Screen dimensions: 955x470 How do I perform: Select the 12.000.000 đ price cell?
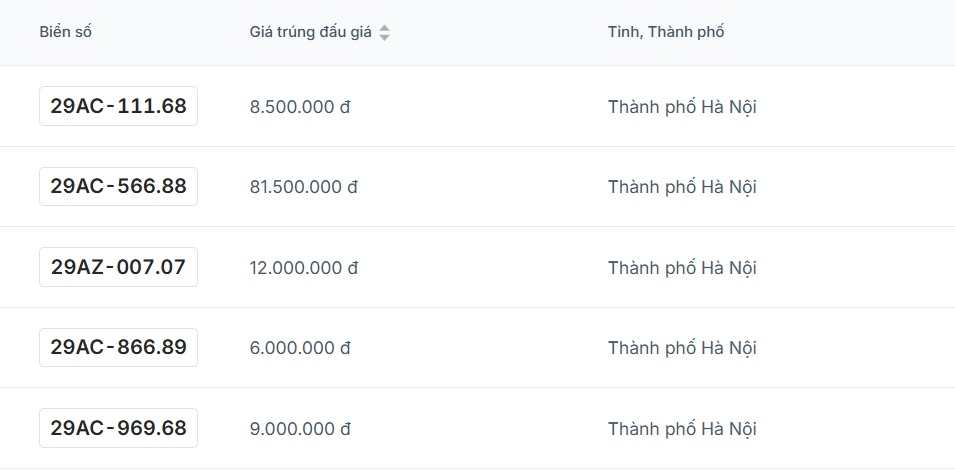pos(303,268)
